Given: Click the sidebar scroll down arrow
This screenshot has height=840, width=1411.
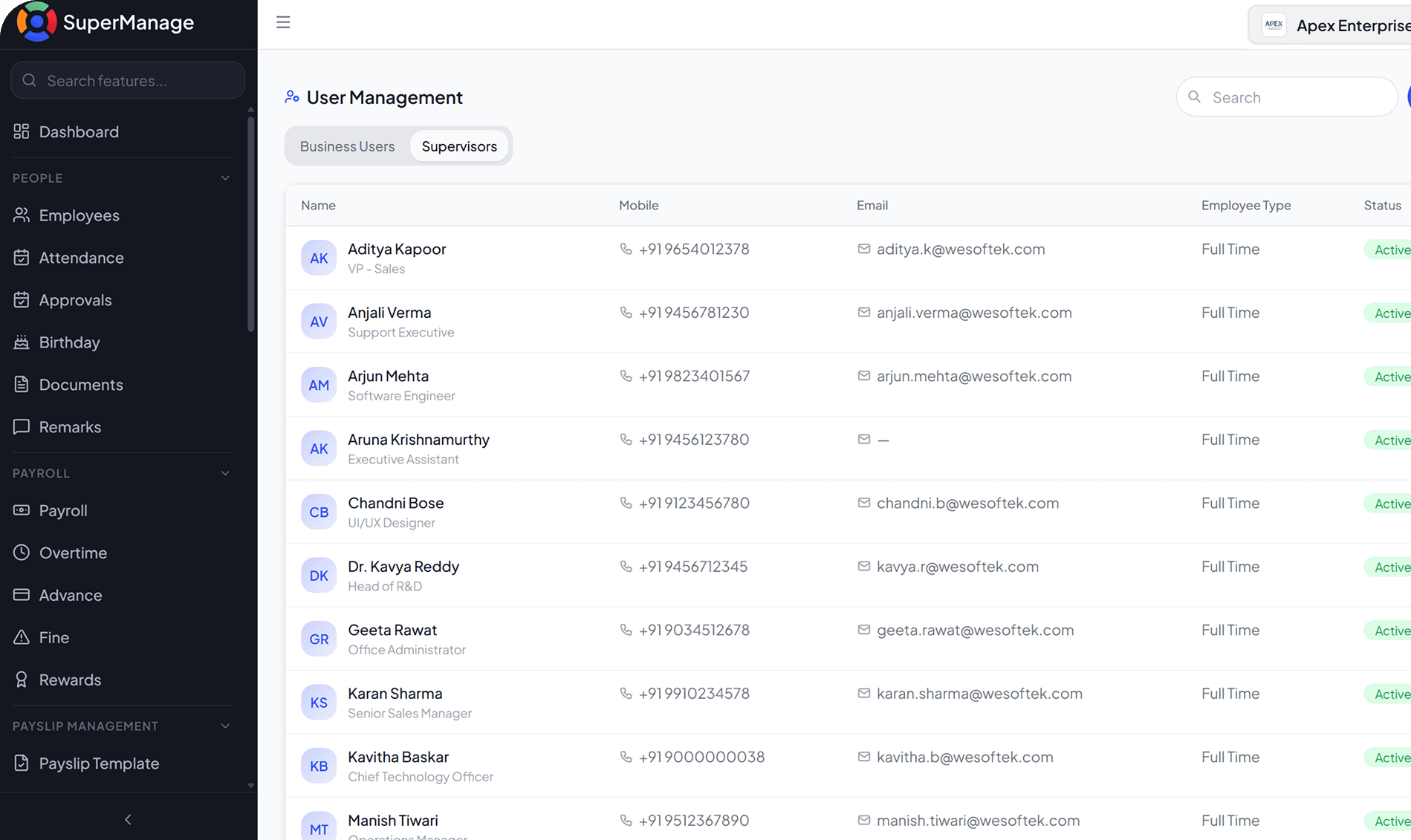Looking at the screenshot, I should [x=250, y=785].
